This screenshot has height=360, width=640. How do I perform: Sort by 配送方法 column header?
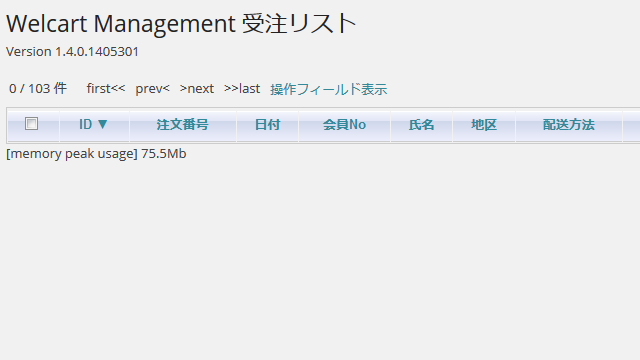coord(569,124)
